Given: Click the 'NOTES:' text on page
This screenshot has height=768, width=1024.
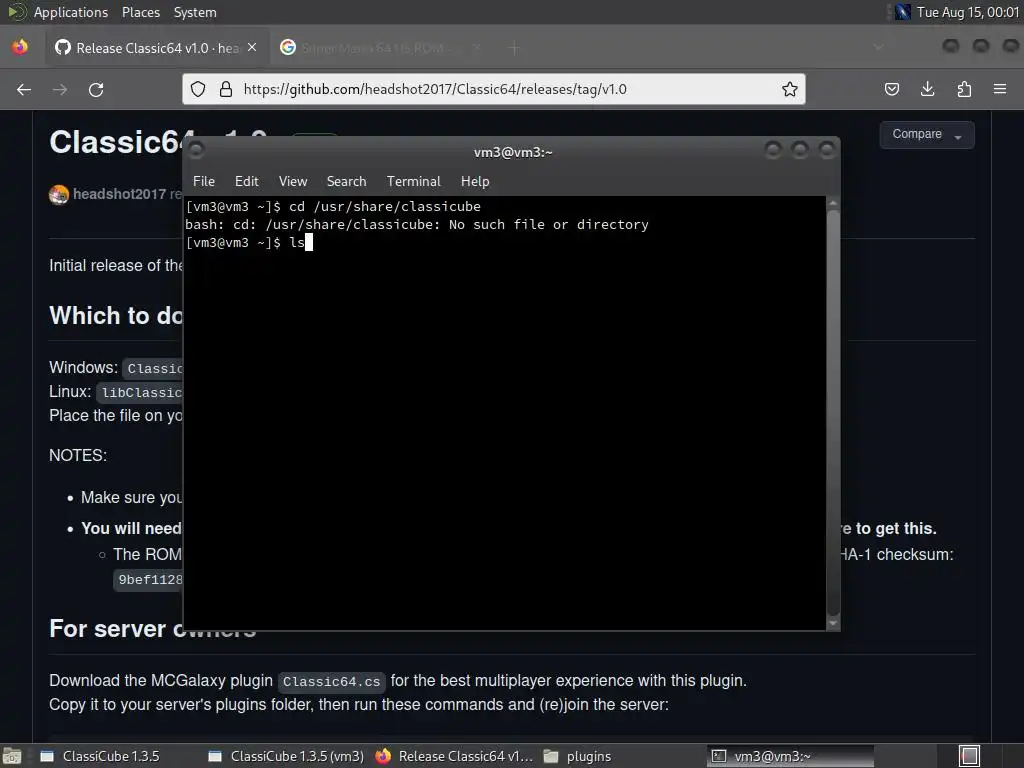Looking at the screenshot, I should (x=78, y=455).
